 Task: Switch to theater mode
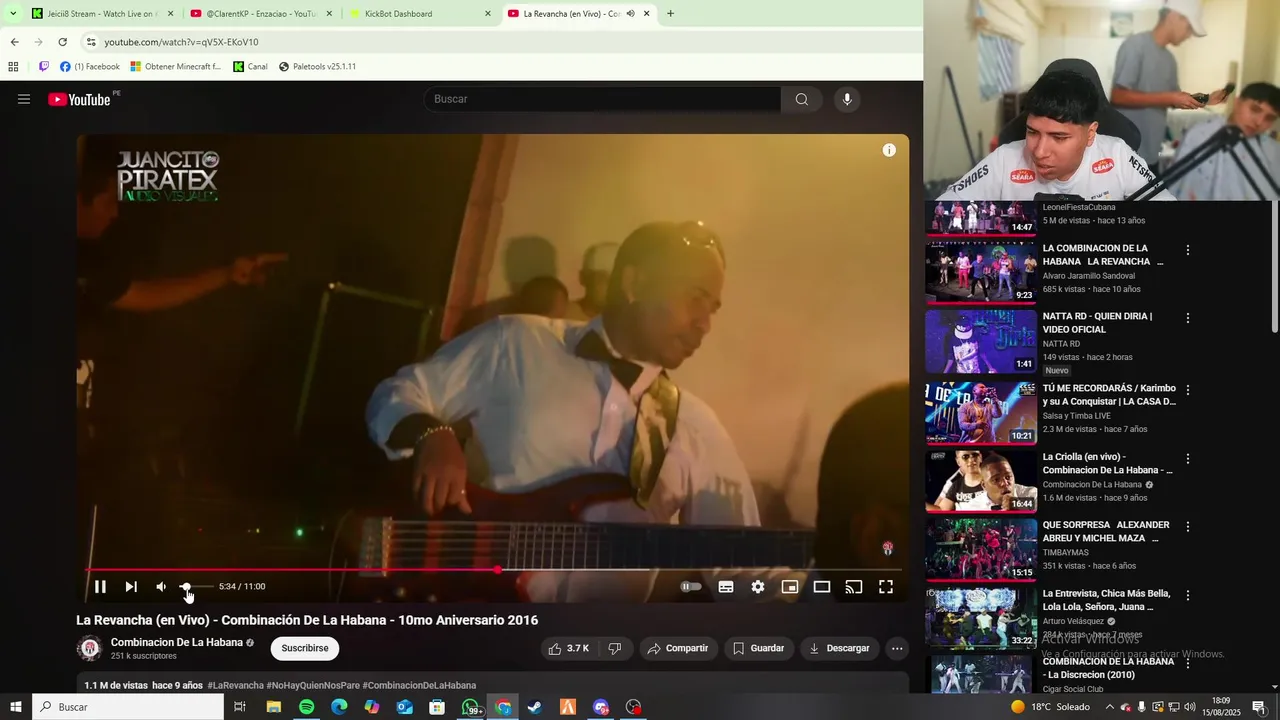[822, 587]
